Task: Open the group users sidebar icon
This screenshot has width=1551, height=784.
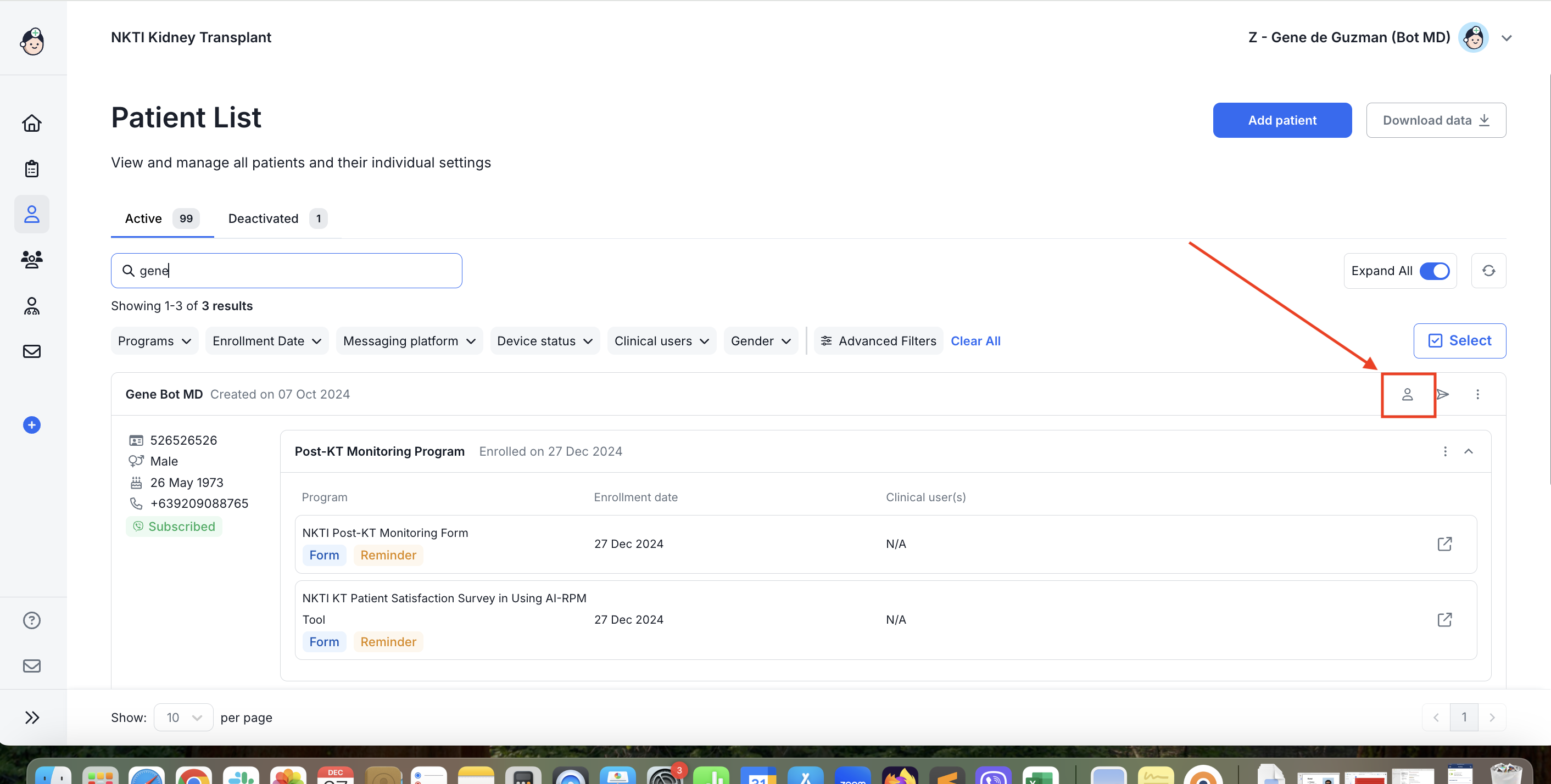Action: 31,259
